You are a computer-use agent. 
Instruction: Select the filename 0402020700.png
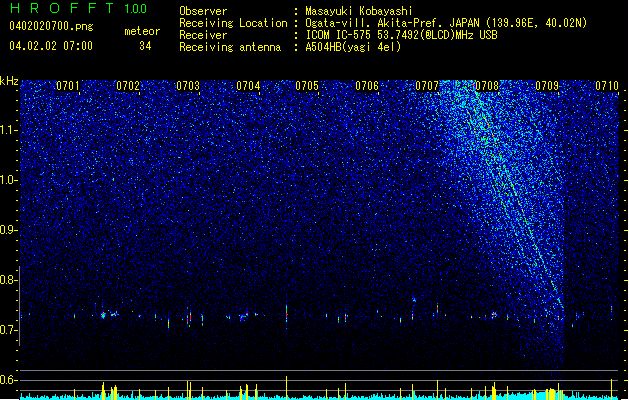51,27
